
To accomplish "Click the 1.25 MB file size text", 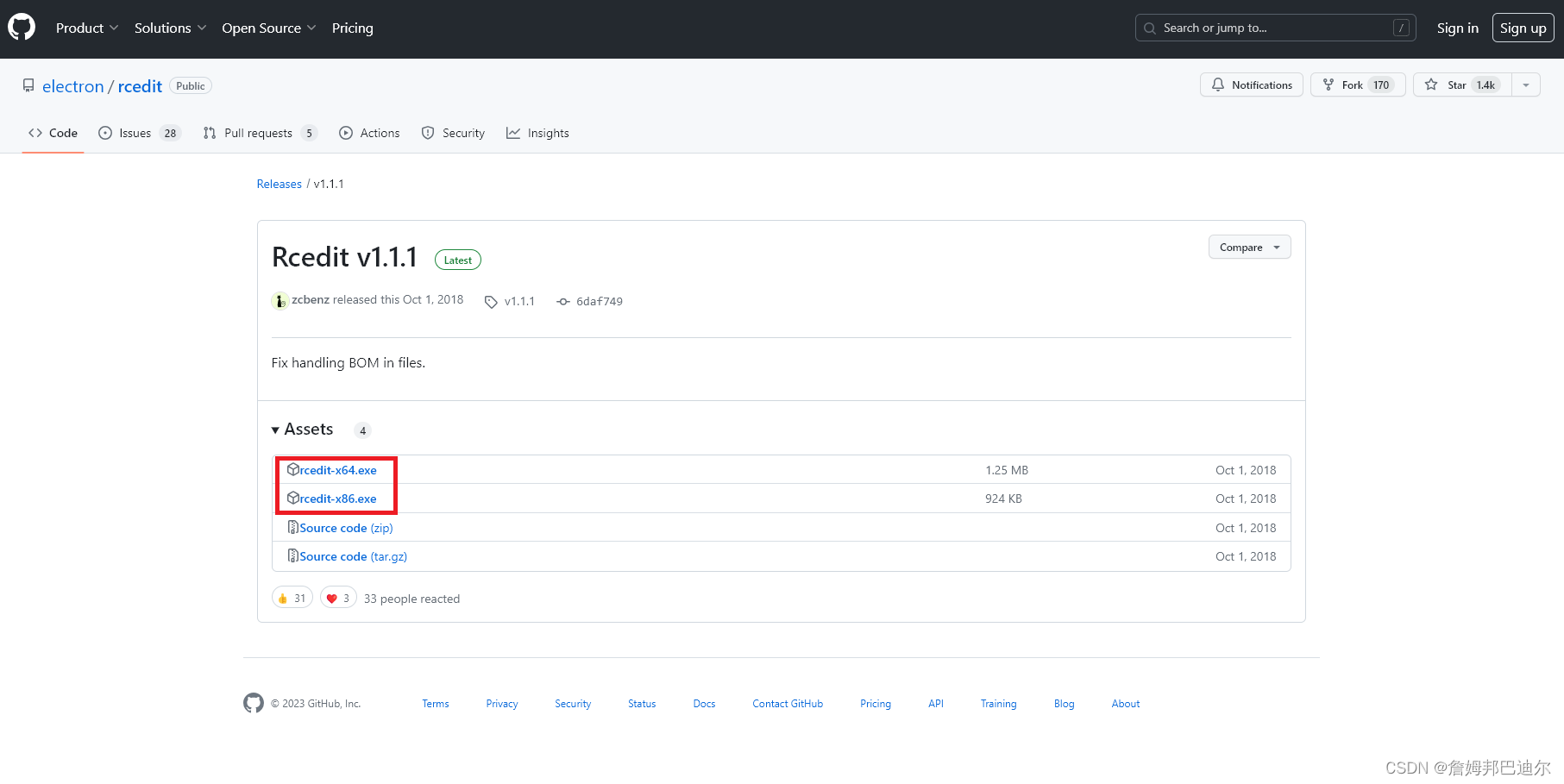I will pos(1007,470).
